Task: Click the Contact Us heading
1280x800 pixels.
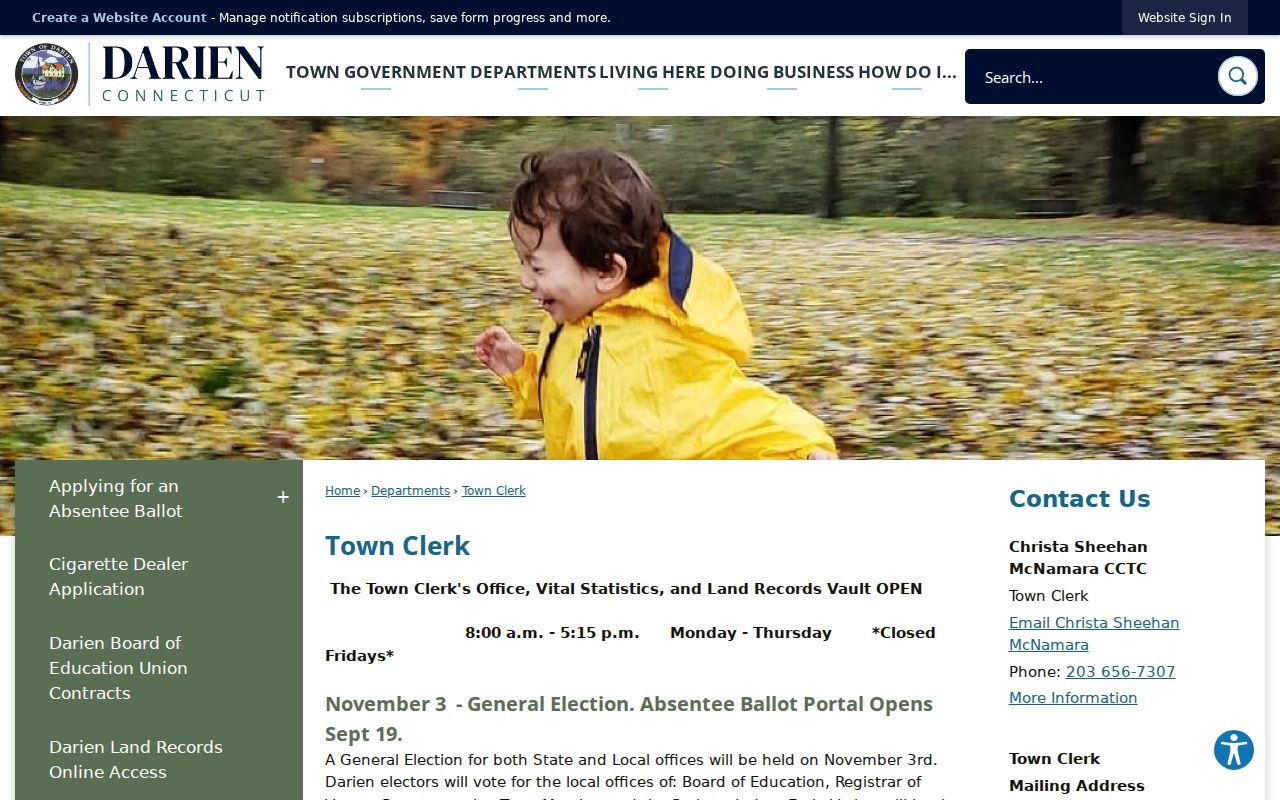Action: 1079,499
